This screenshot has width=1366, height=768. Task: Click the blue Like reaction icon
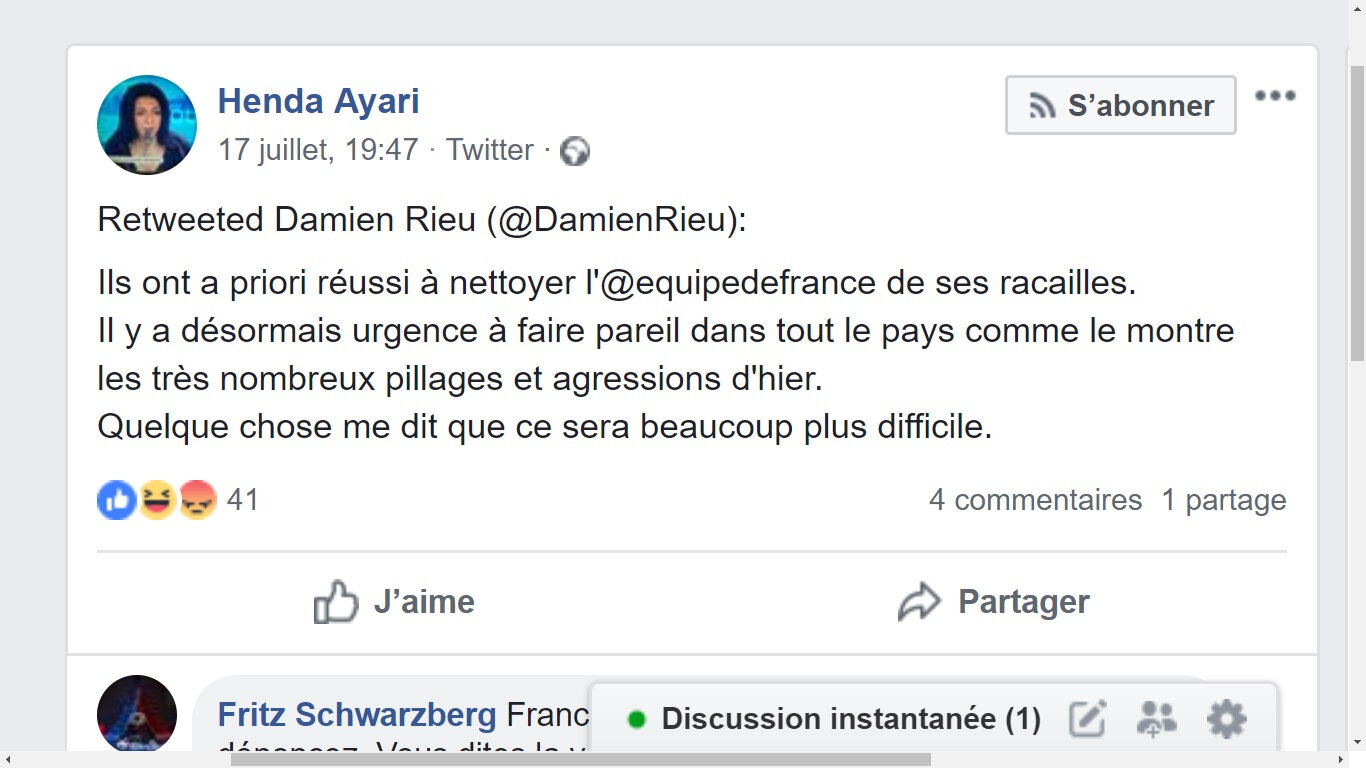coord(117,500)
